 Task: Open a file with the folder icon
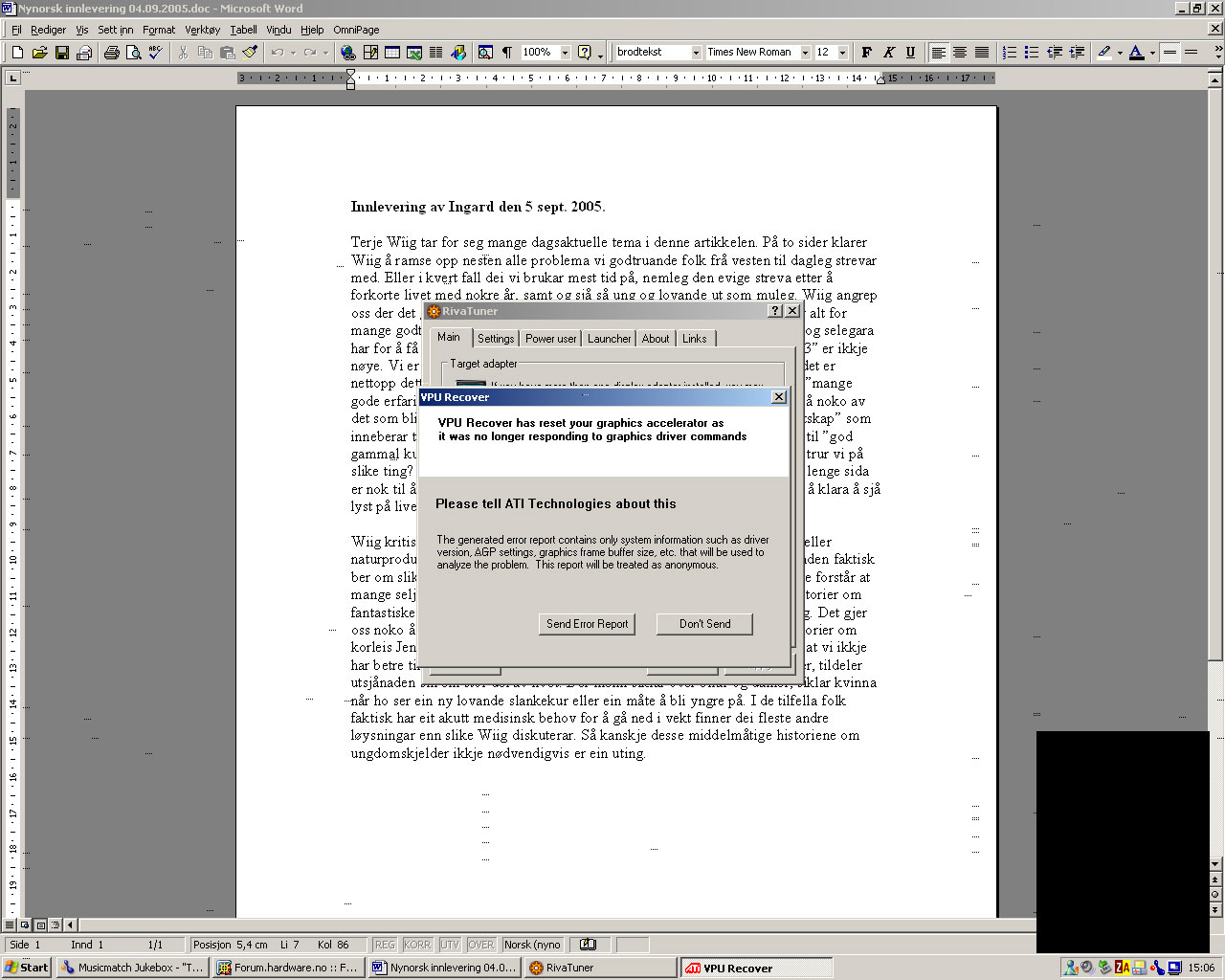(x=39, y=53)
